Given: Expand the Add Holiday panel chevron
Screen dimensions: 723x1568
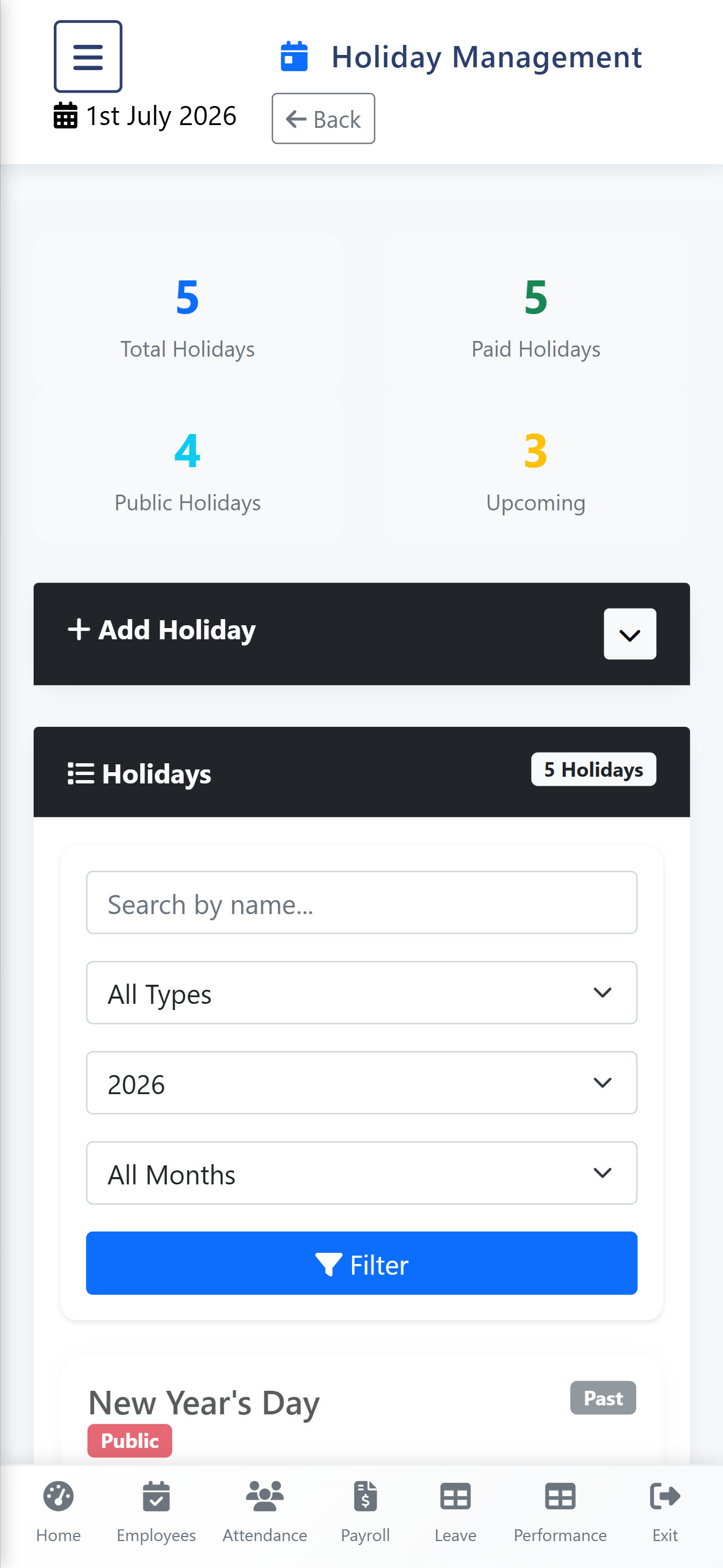Looking at the screenshot, I should point(630,634).
